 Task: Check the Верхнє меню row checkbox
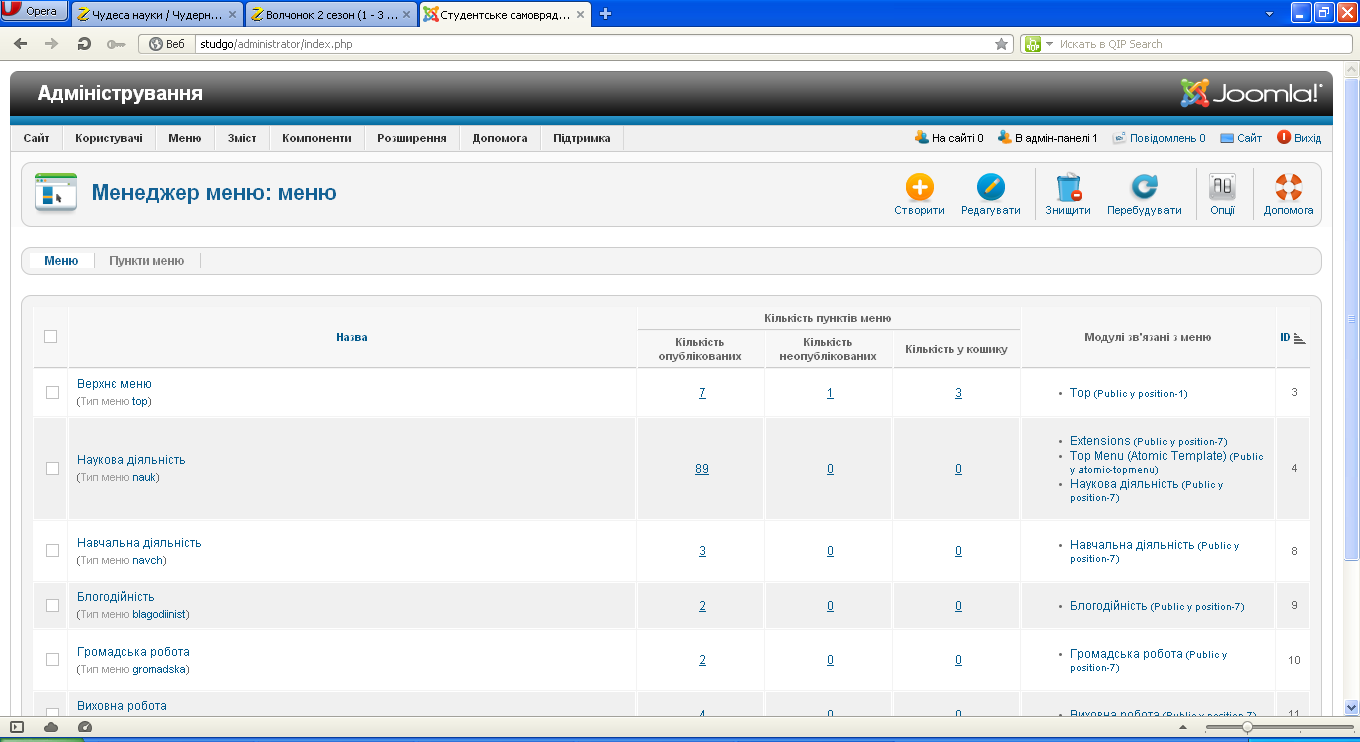[52, 392]
